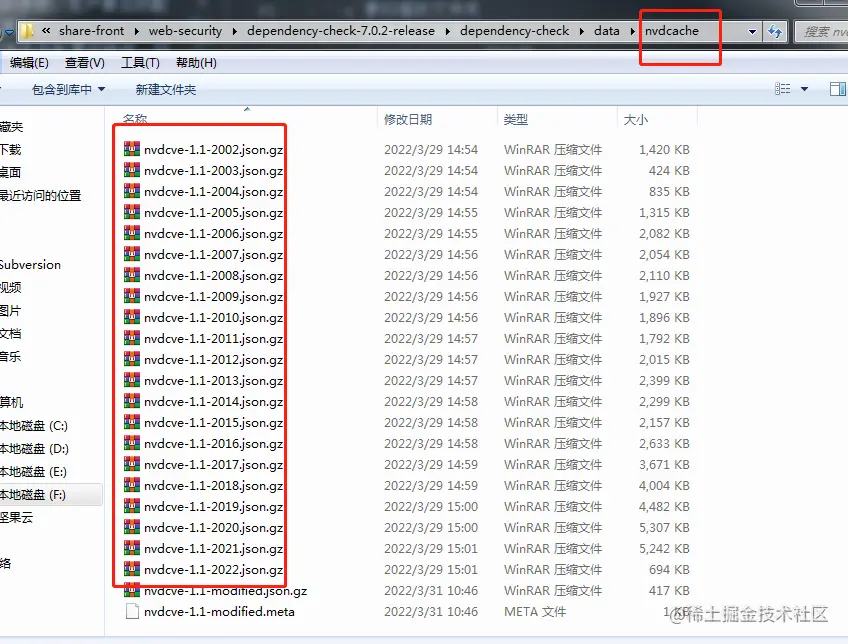The image size is (848, 644).
Task: Click the search box
Action: [x=822, y=31]
